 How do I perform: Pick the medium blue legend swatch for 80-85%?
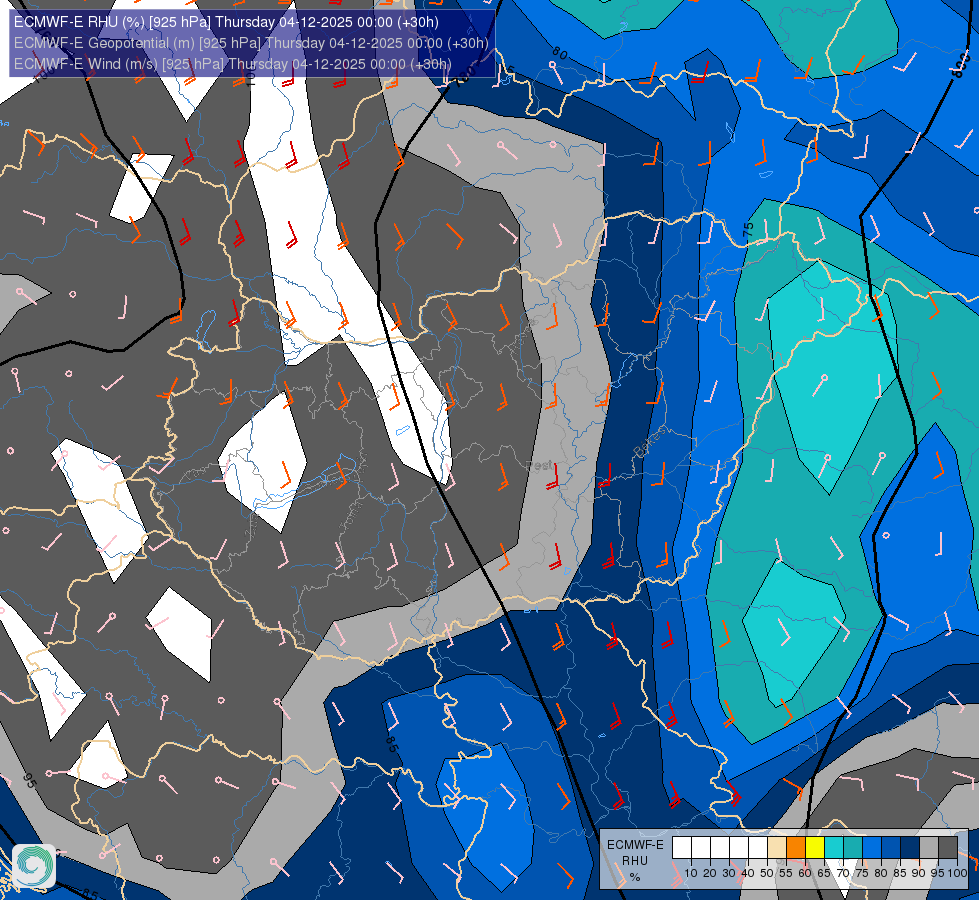coord(891,848)
